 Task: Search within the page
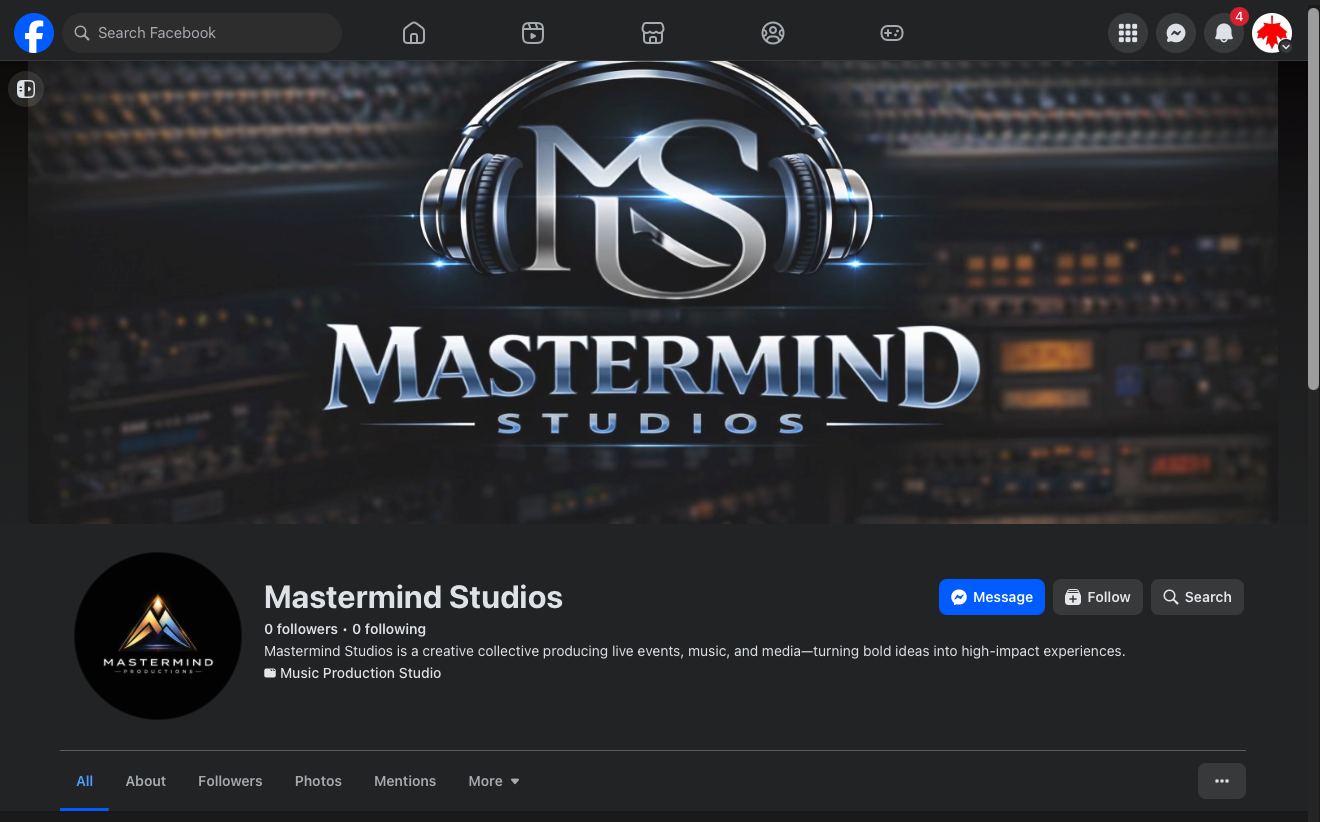tap(1197, 596)
